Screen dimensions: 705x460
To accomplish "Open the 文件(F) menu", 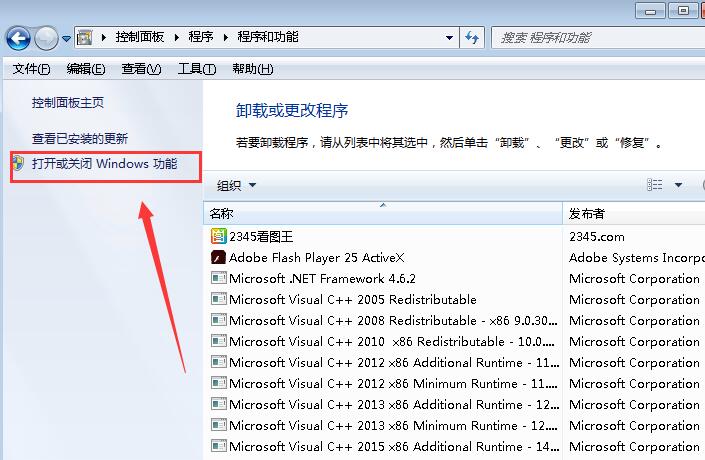I will tap(31, 69).
